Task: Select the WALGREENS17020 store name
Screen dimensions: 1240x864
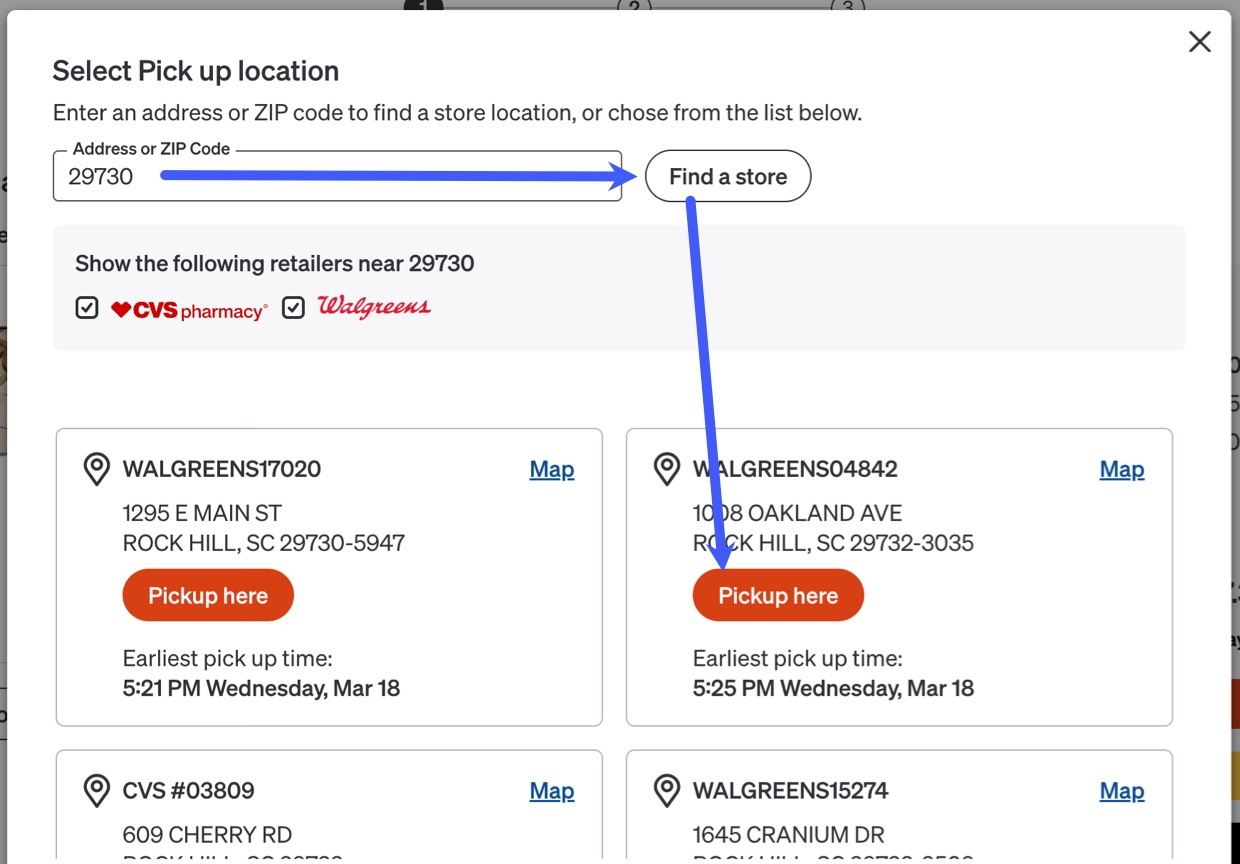Action: click(222, 469)
